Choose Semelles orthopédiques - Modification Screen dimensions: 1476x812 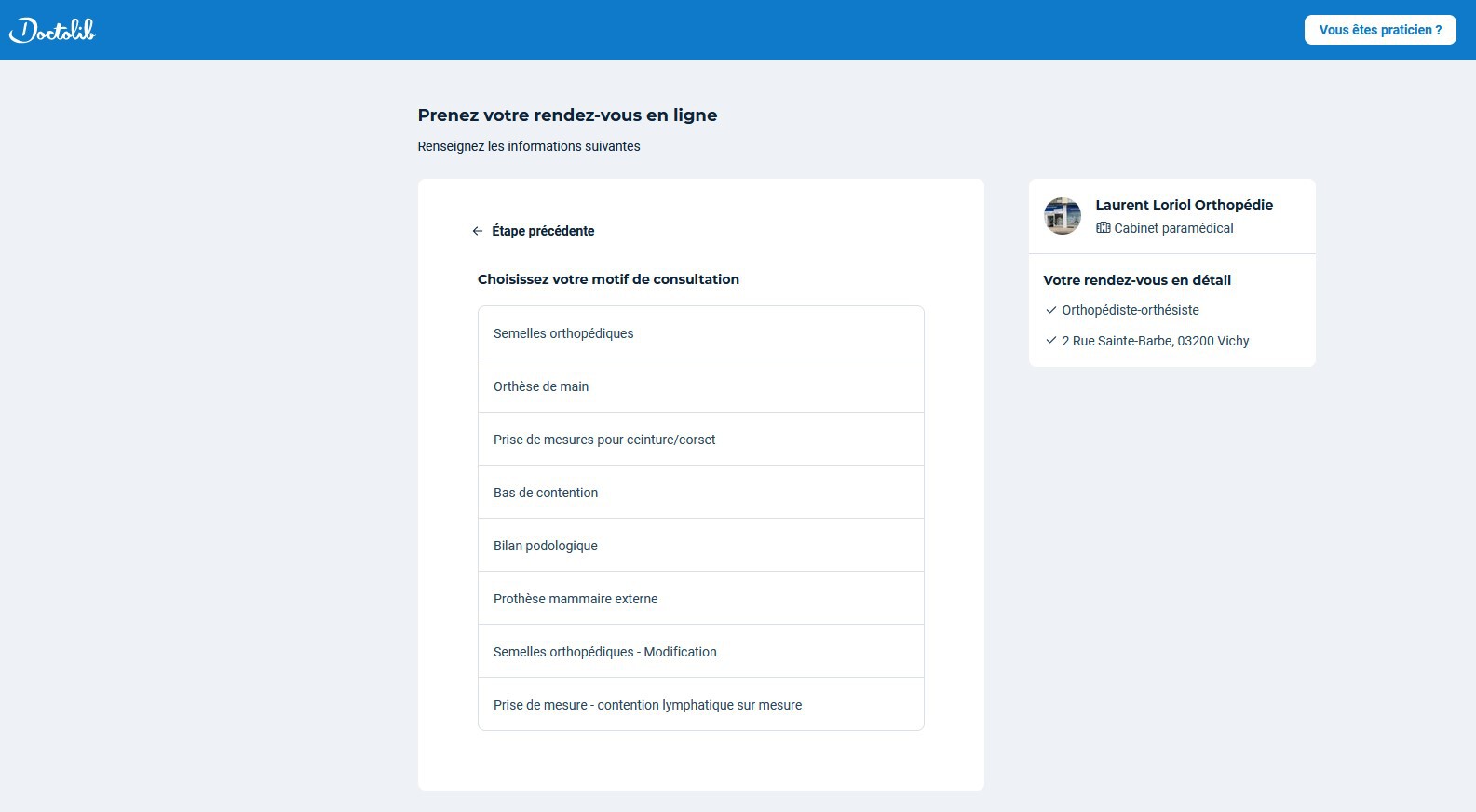click(x=701, y=652)
